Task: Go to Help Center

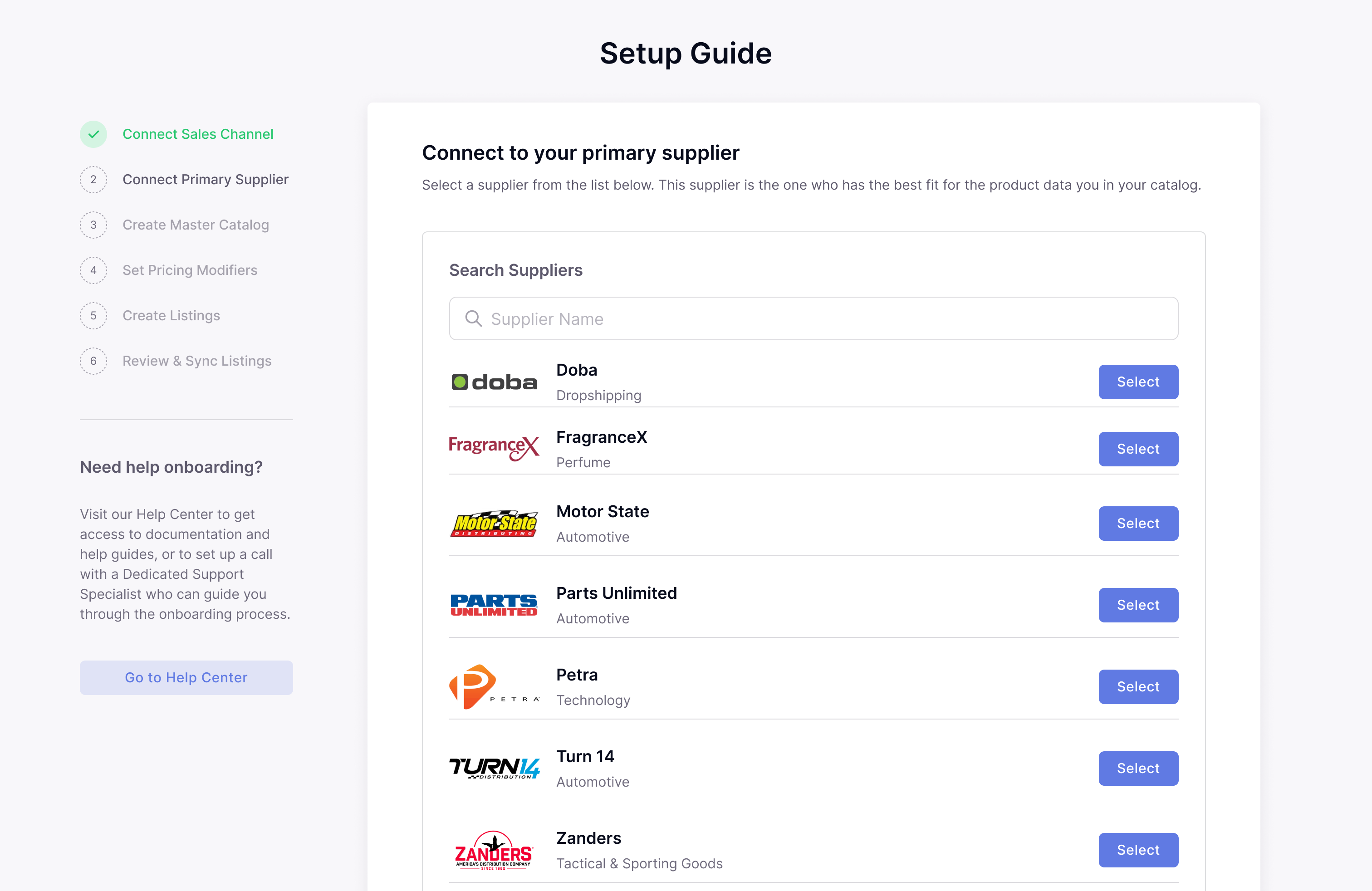Action: click(x=186, y=677)
